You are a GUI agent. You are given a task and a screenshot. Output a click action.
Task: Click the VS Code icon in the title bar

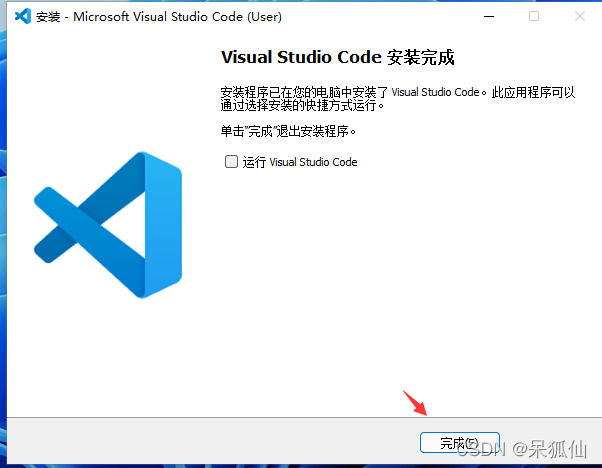[x=23, y=16]
